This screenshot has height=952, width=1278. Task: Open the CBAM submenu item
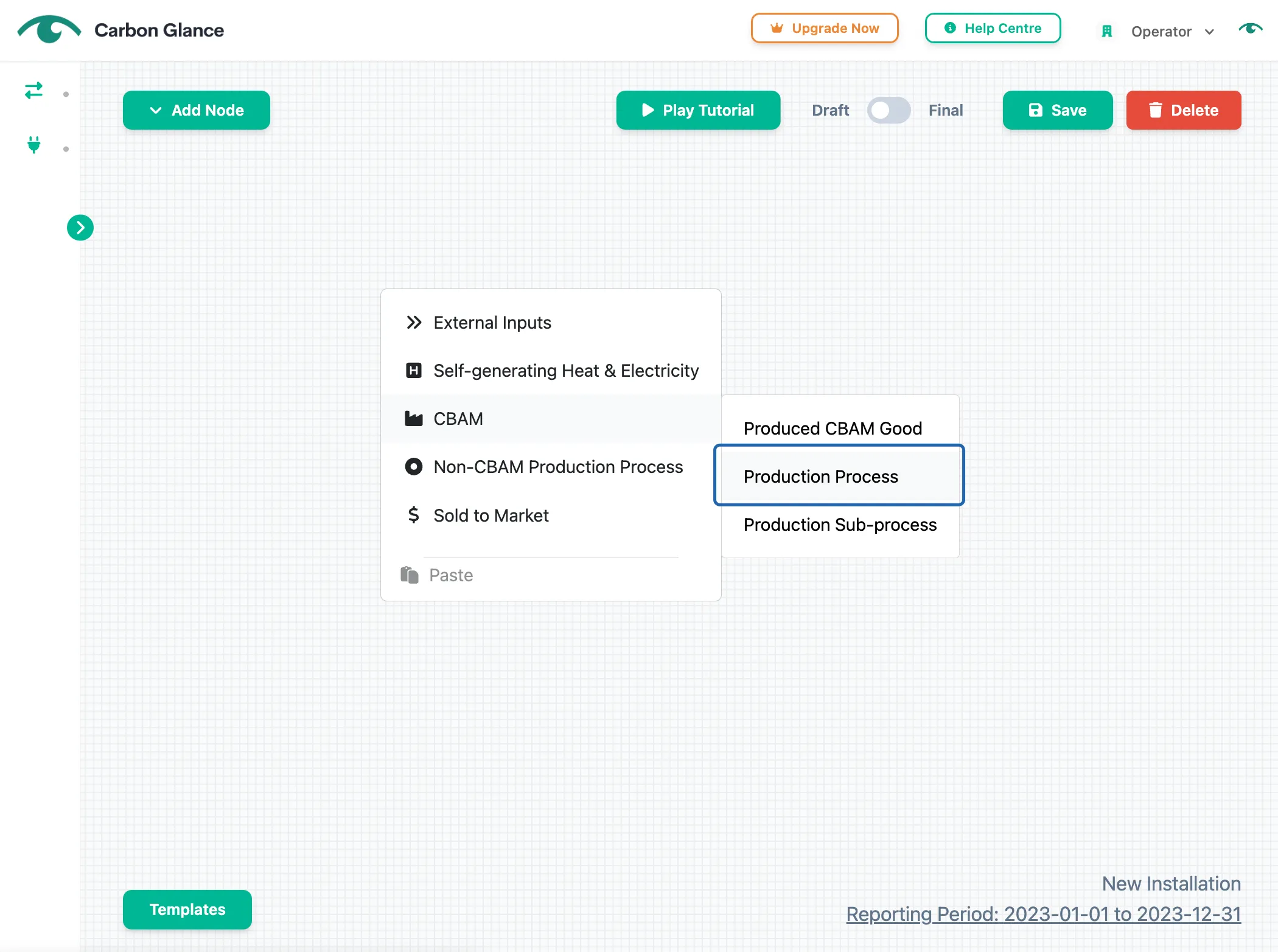point(551,419)
